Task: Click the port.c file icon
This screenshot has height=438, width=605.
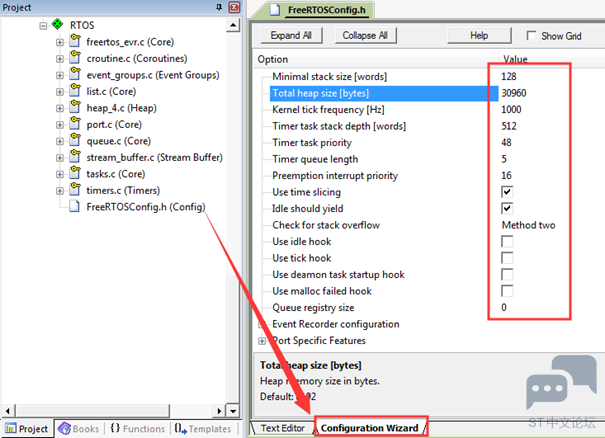Action: [75, 124]
